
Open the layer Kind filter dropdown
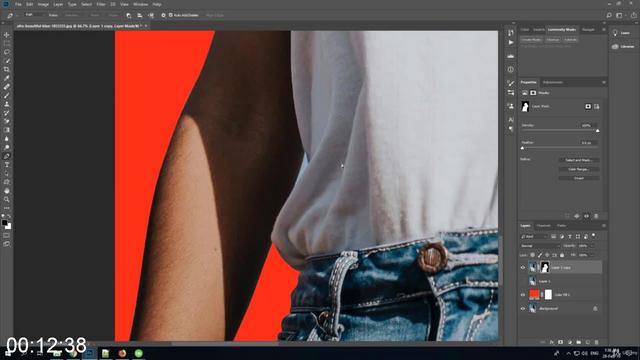coord(534,236)
